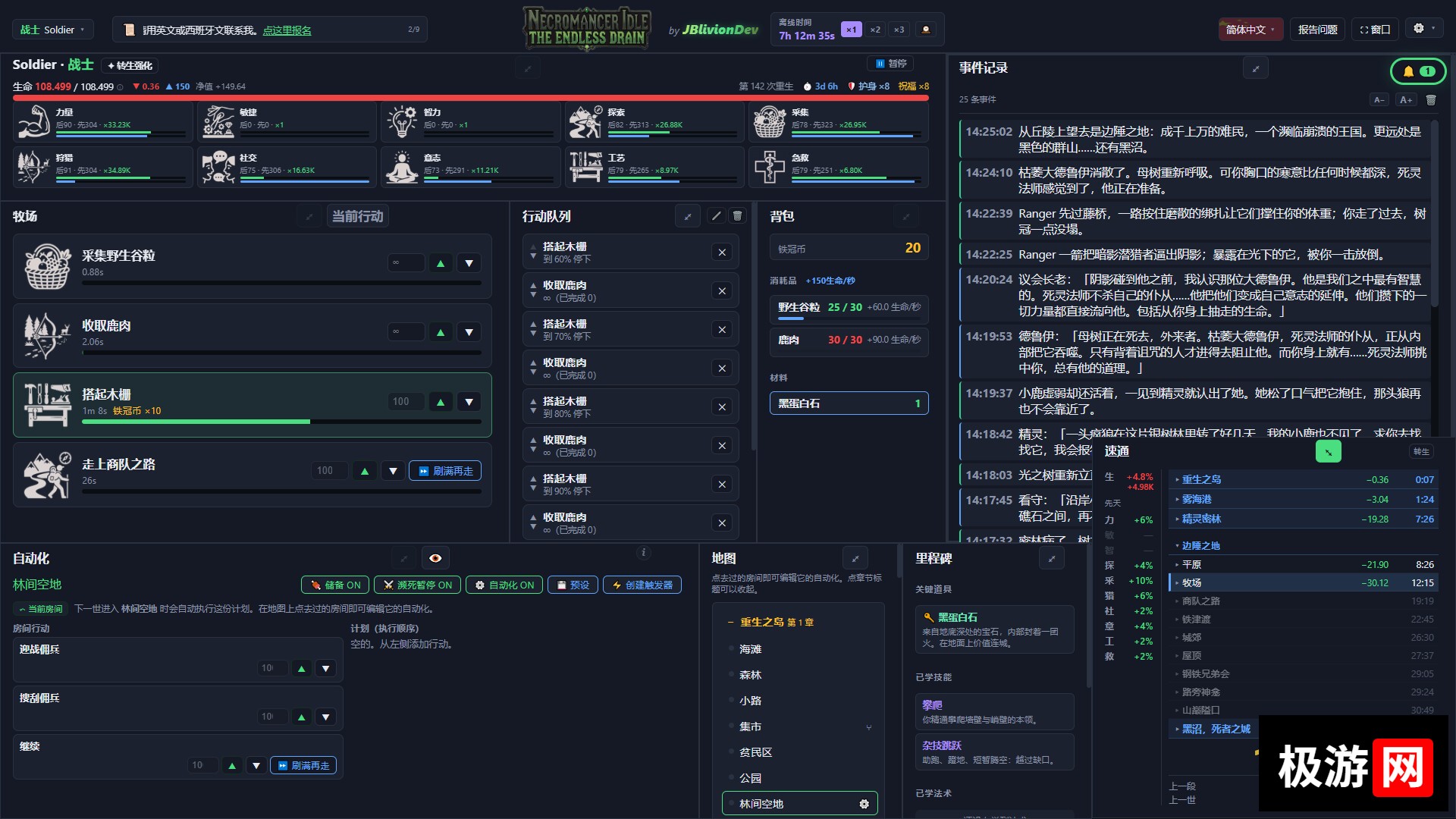The height and width of the screenshot is (819, 1456).
Task: Click 创建触发器 button
Action: pos(642,585)
